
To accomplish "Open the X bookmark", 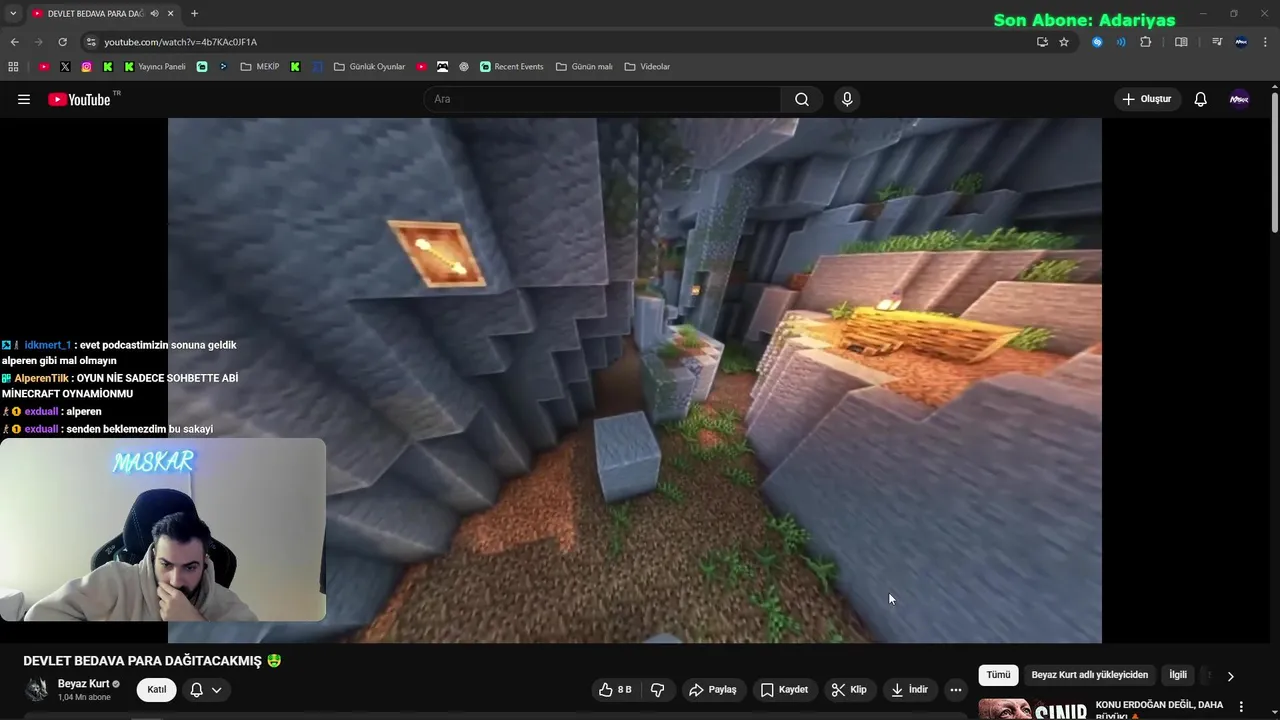I will (x=65, y=66).
